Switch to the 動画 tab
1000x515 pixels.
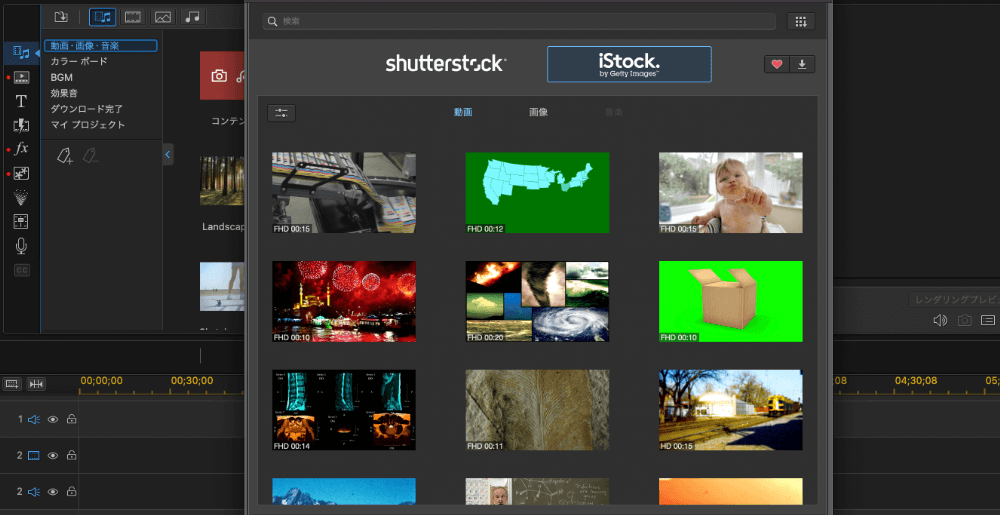(463, 112)
